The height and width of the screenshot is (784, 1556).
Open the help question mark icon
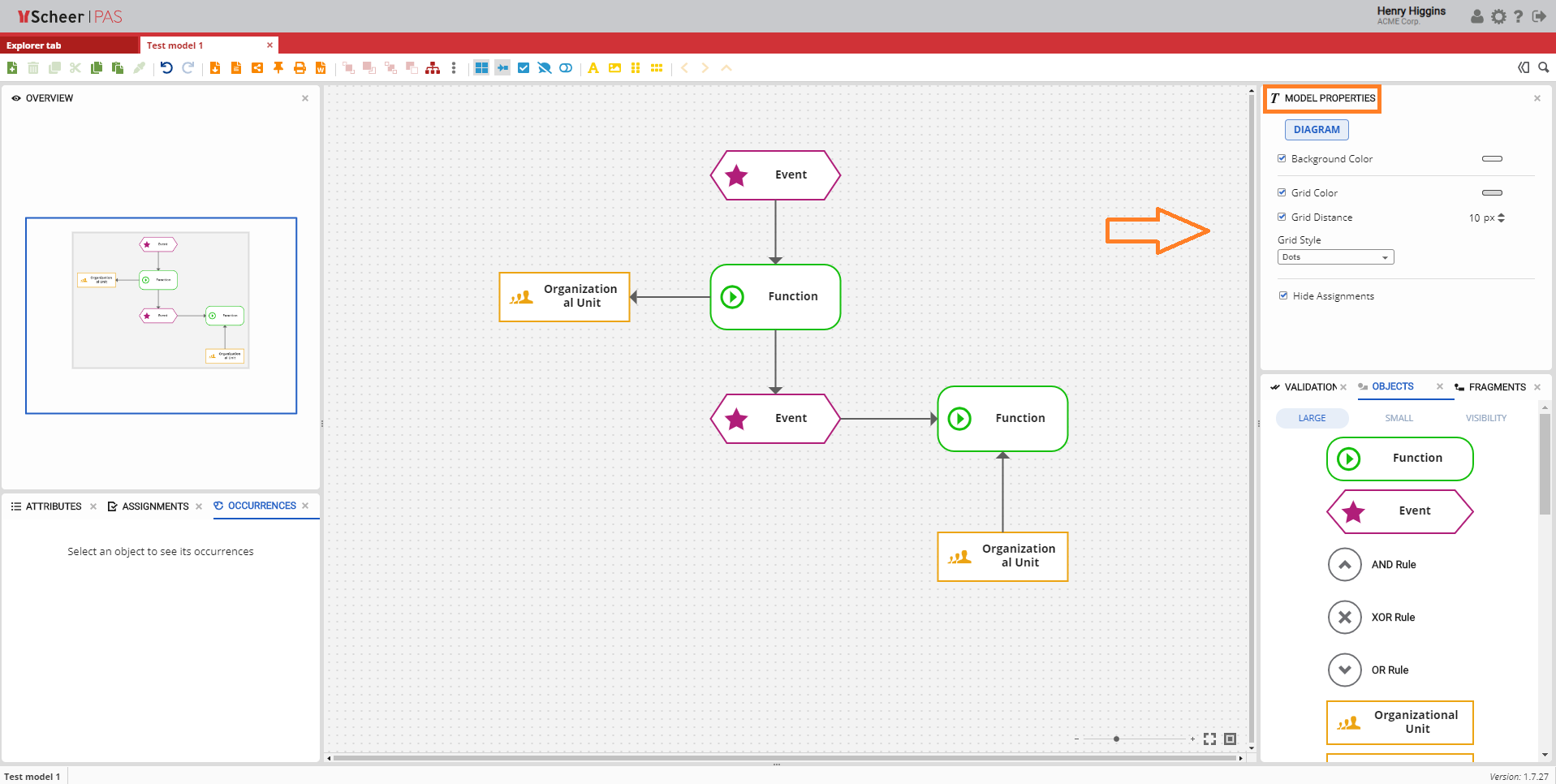[x=1519, y=16]
